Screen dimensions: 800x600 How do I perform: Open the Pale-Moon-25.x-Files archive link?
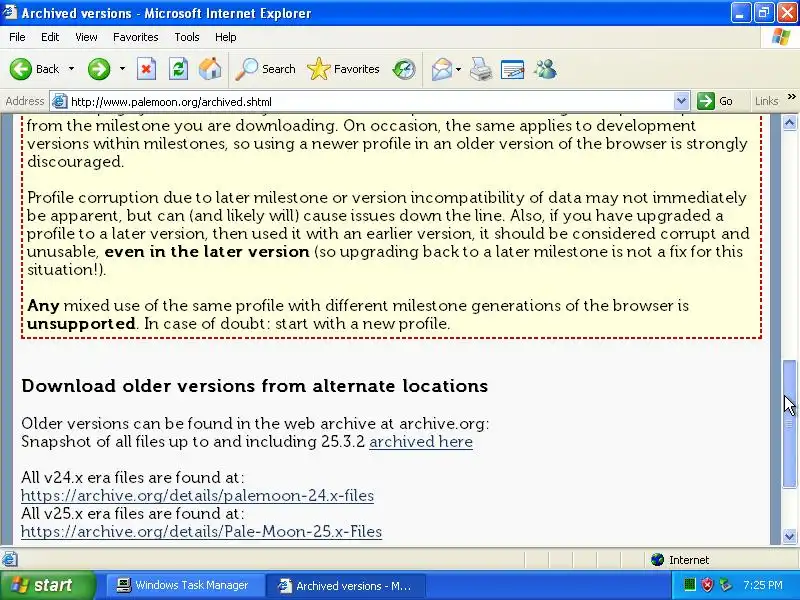[x=202, y=532]
